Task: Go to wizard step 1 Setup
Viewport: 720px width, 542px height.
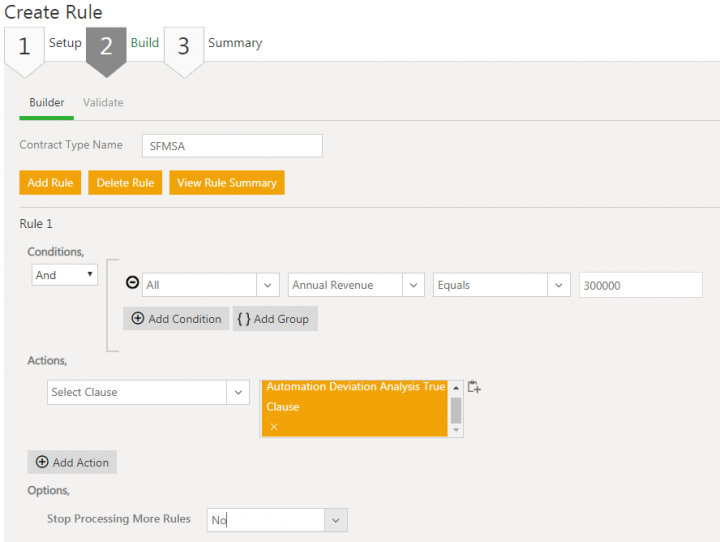Action: click(x=43, y=45)
